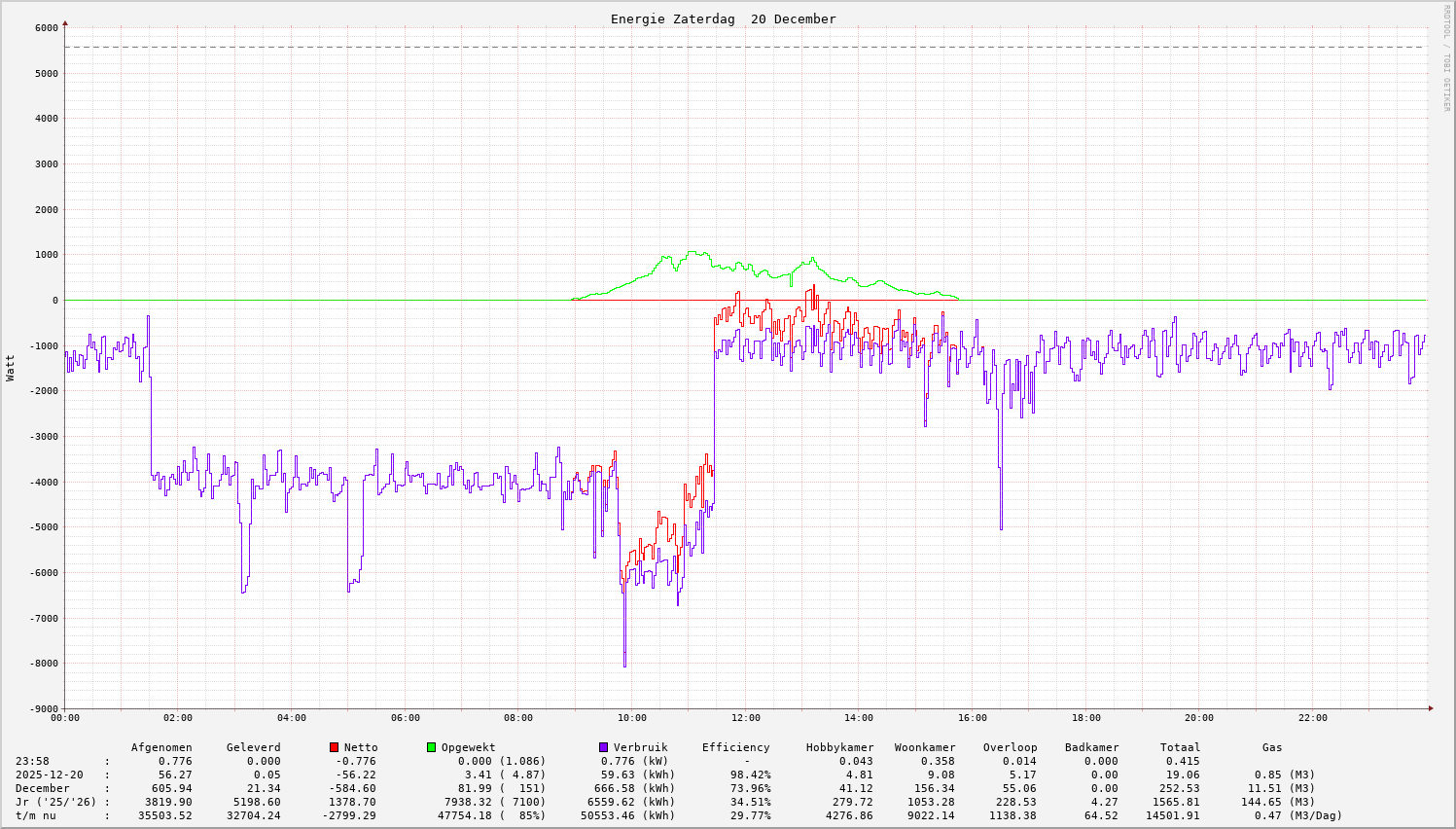Viewport: 1456px width, 829px height.
Task: Select the December row label
Action: tap(42, 788)
